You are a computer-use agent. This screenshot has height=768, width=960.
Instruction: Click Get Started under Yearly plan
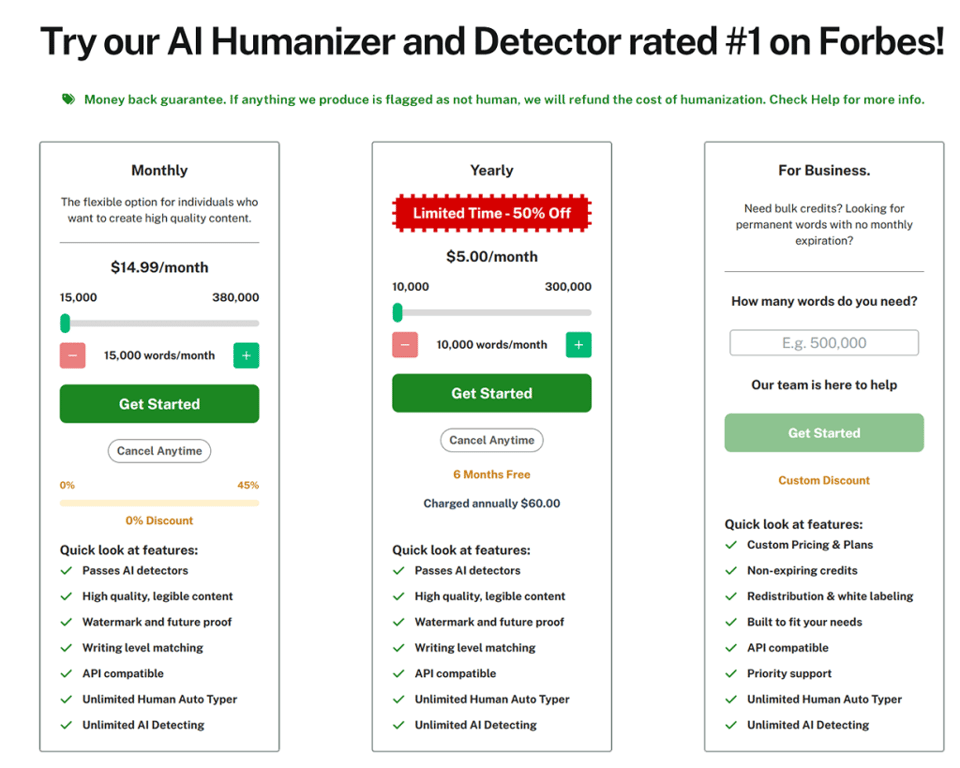(491, 393)
